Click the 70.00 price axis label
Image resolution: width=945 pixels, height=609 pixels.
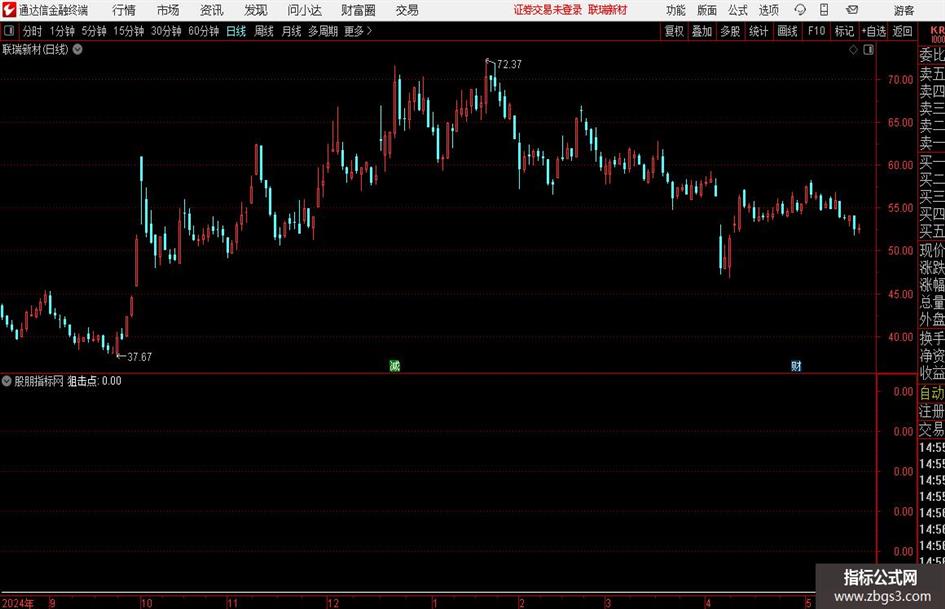[x=900, y=80]
